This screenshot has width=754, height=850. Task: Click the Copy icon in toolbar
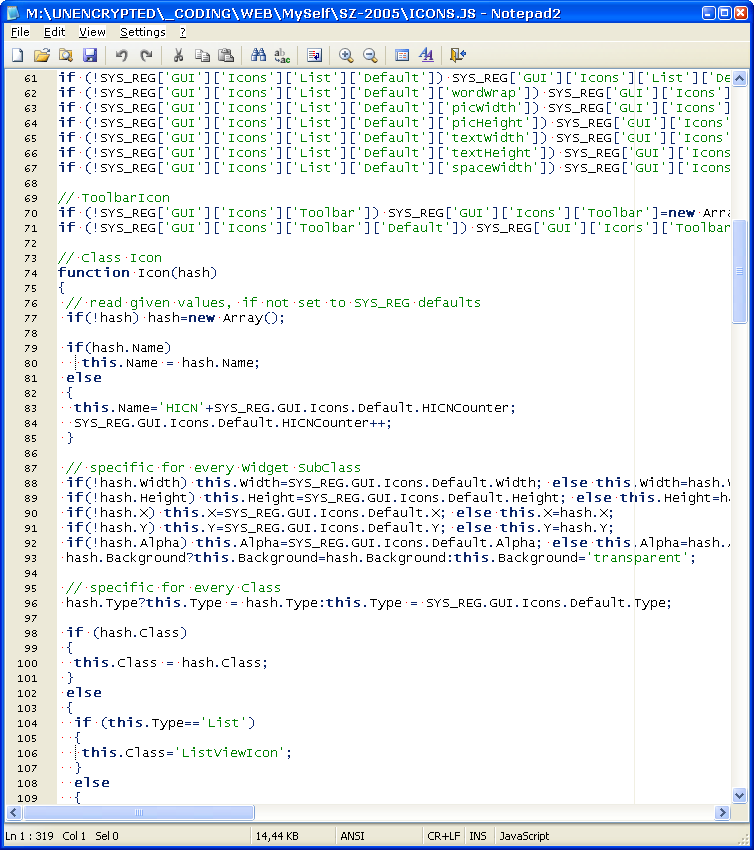pyautogui.click(x=202, y=55)
